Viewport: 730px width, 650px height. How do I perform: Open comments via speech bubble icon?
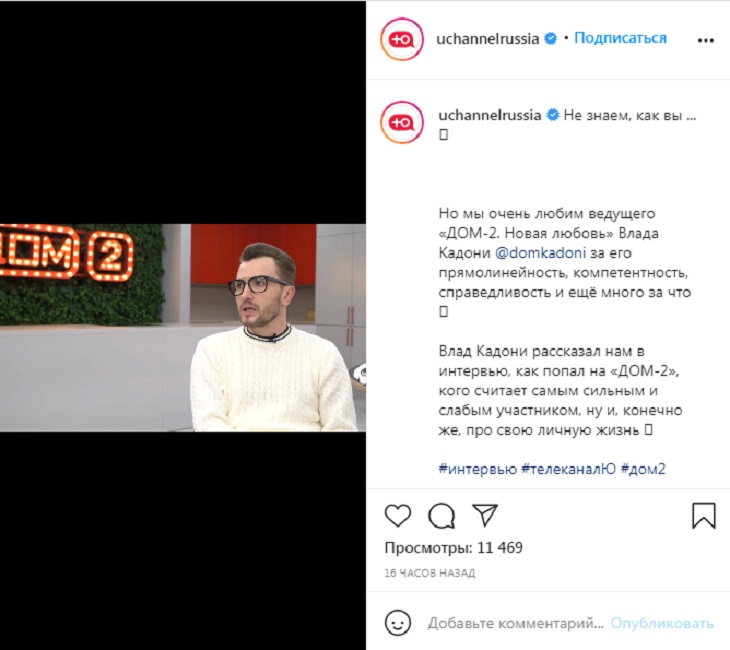(x=441, y=515)
